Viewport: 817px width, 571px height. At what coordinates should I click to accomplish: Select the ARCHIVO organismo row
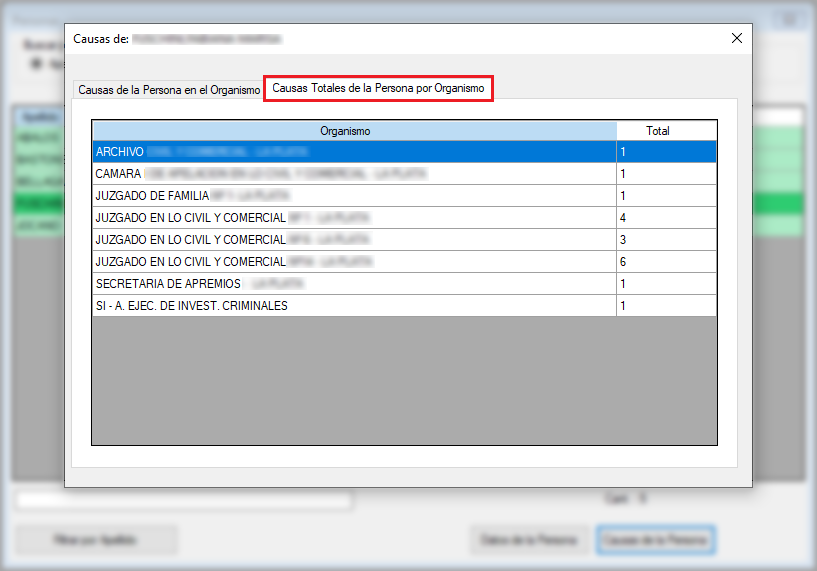click(354, 152)
